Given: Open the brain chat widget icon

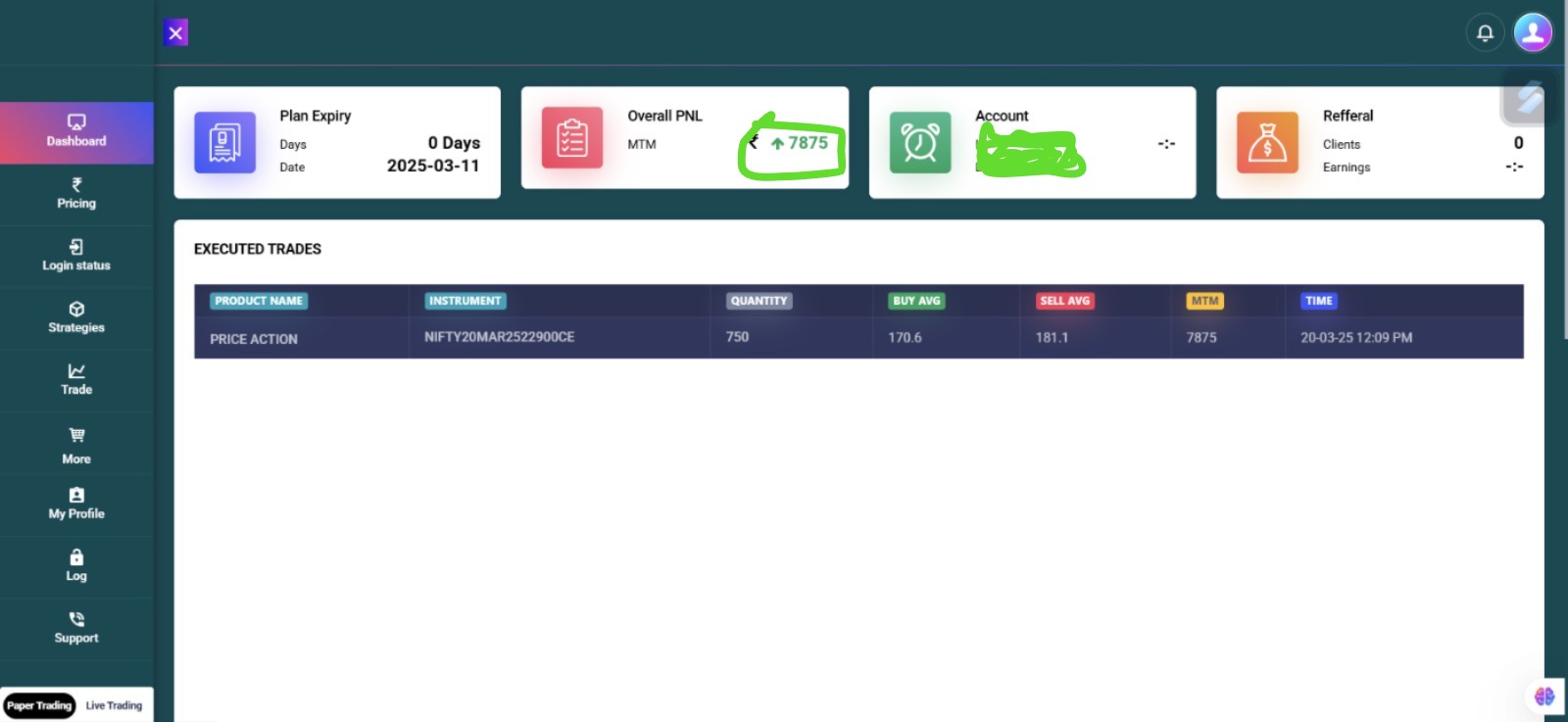Looking at the screenshot, I should click(1544, 696).
